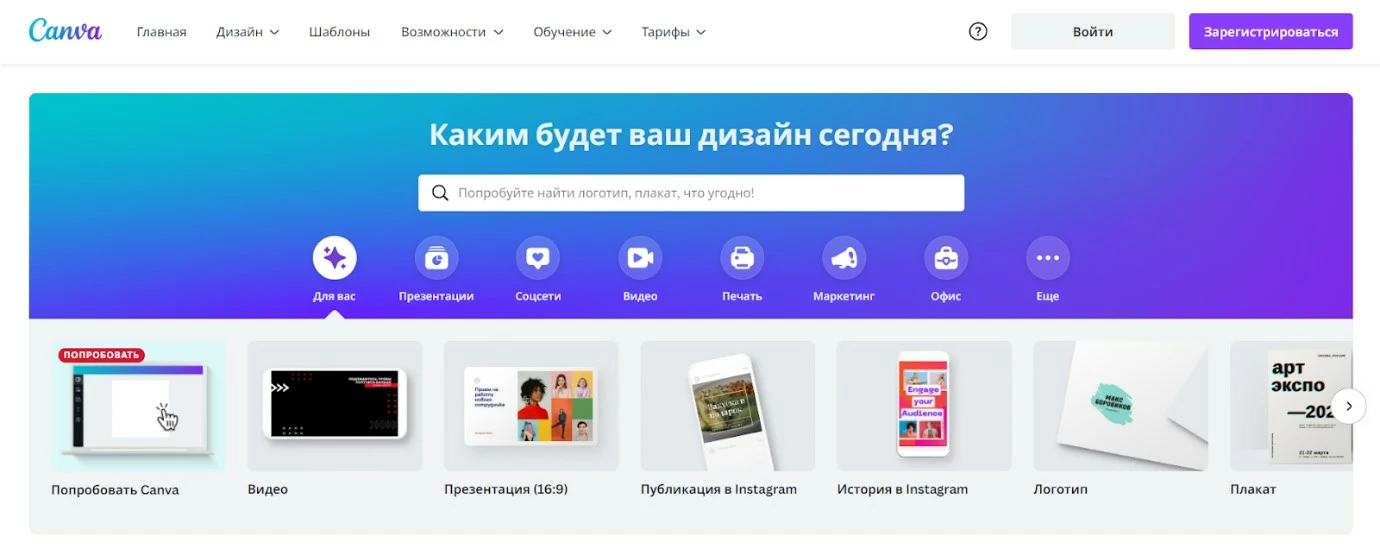1380x549 pixels.
Task: Open История в Instagram thumbnail
Action: (924, 406)
